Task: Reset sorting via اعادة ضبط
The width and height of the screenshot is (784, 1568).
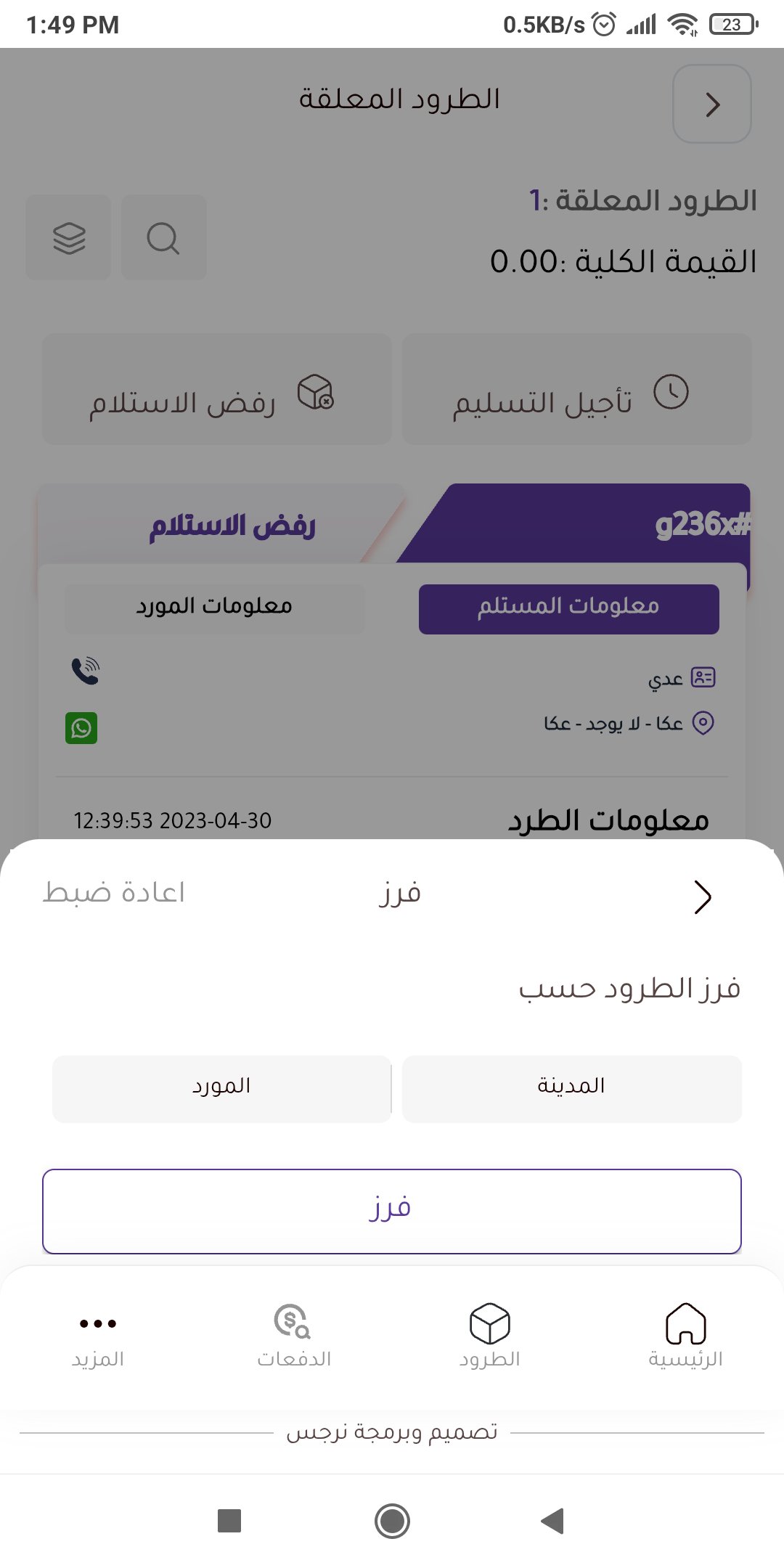Action: coord(114,892)
